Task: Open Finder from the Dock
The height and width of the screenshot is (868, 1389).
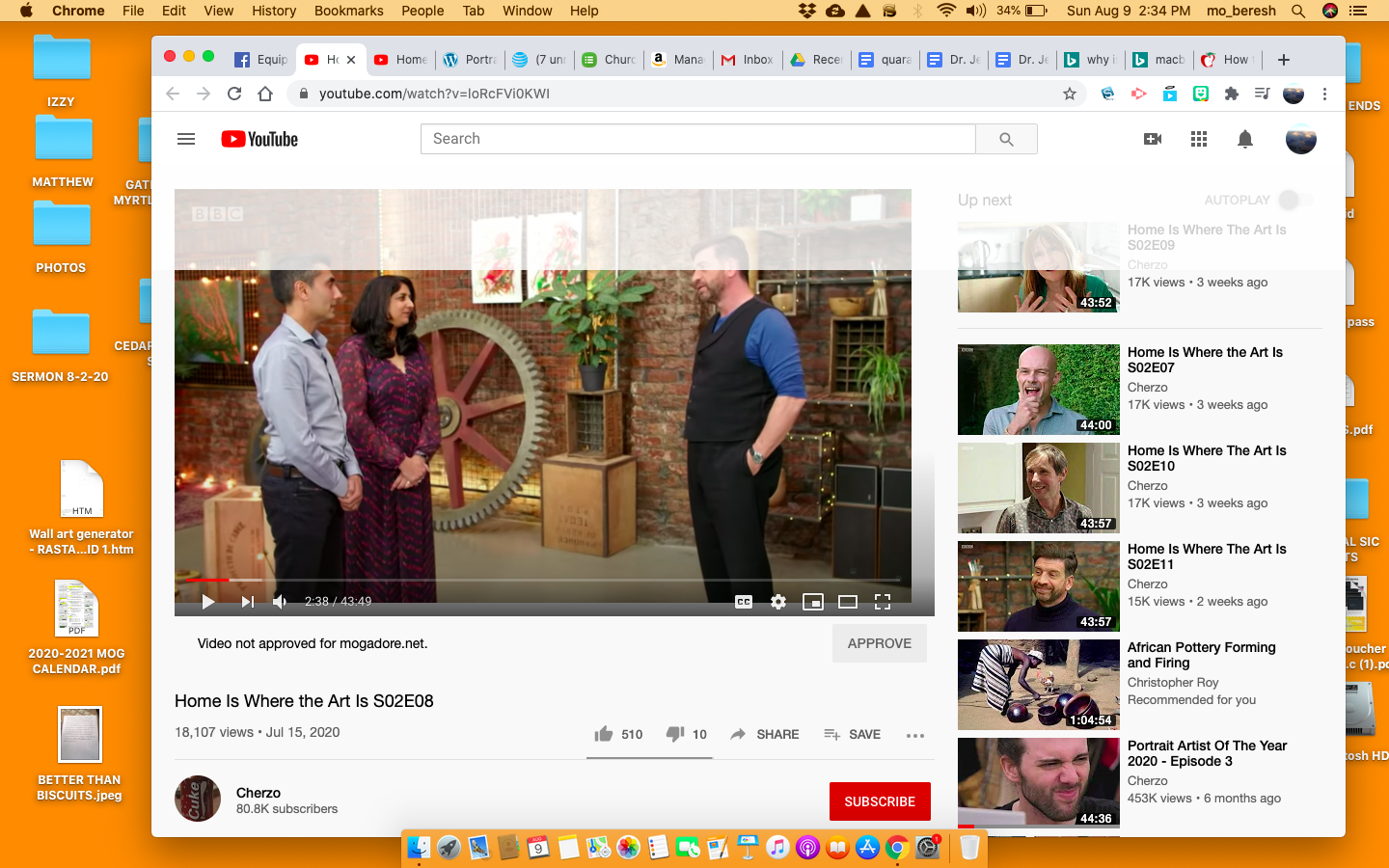Action: (418, 847)
